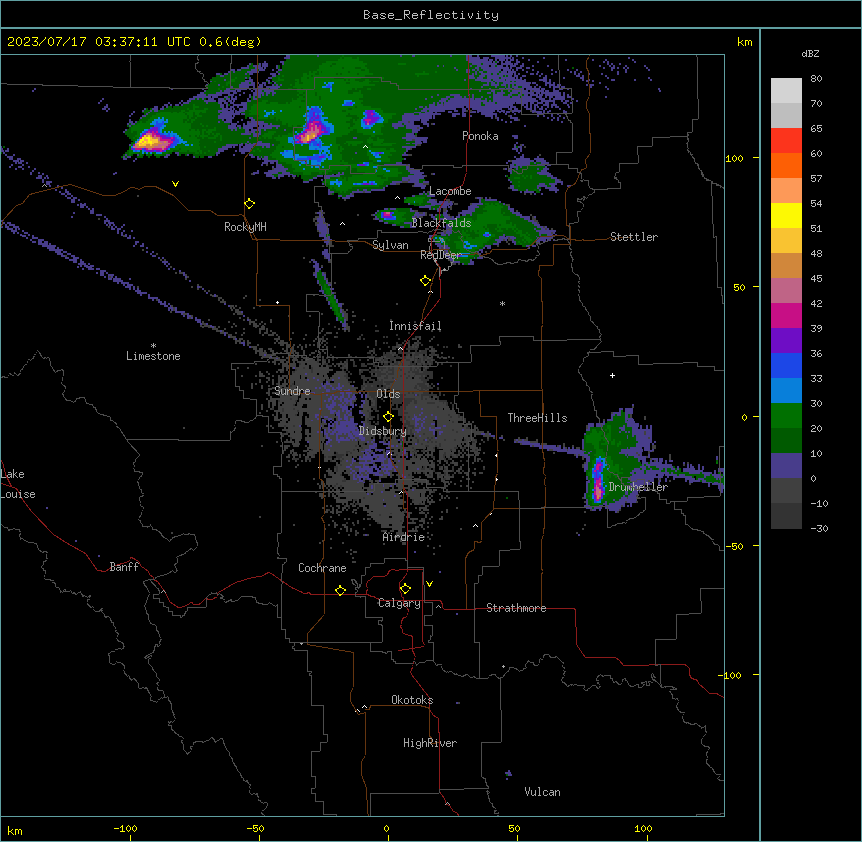Click the orange 57-60 dBZ legend swatch
Screen dimensions: 862x842
[x=786, y=165]
